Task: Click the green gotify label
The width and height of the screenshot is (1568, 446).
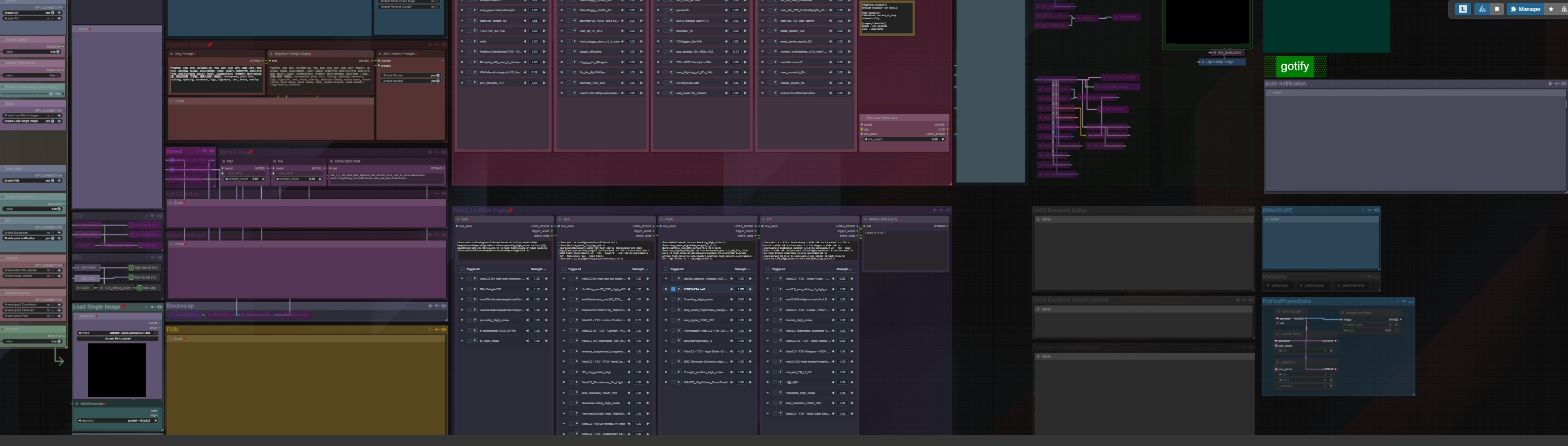Action: tap(1294, 66)
